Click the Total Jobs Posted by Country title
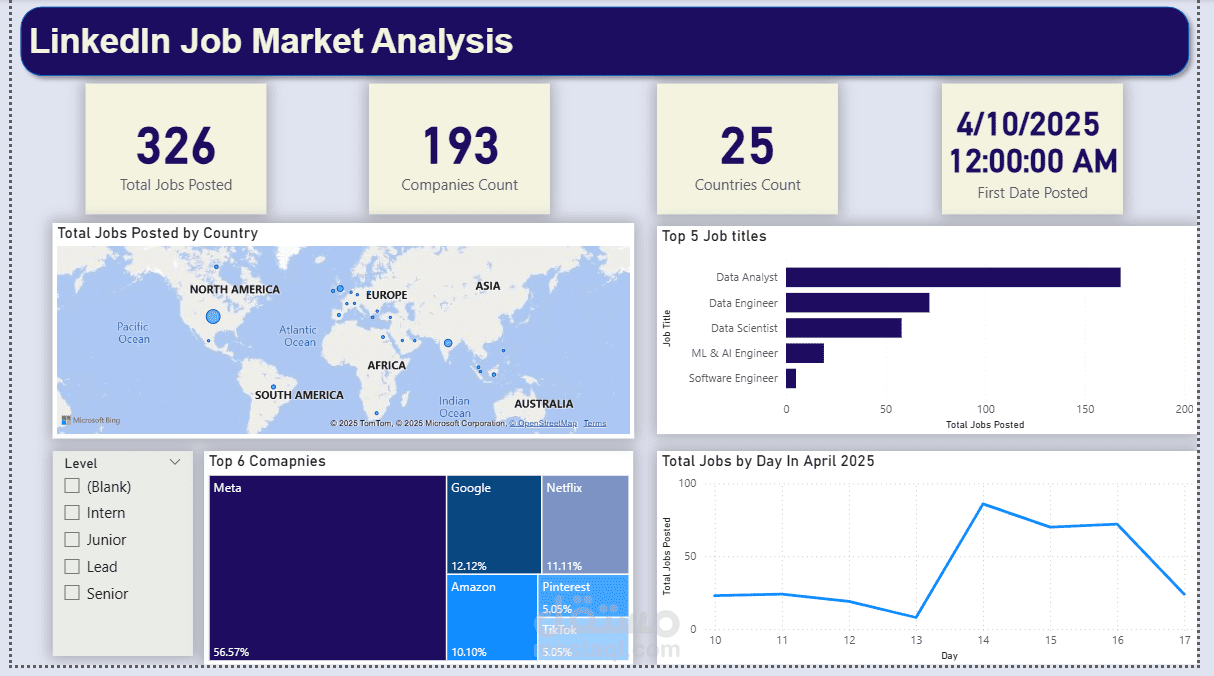This screenshot has width=1214, height=676. (x=158, y=233)
